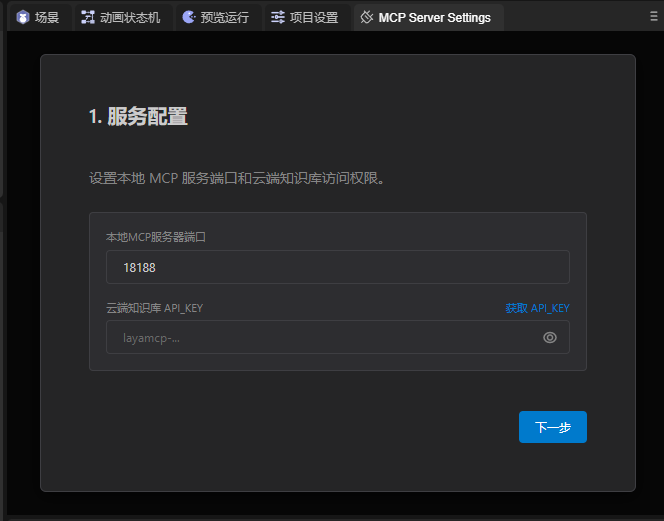Toggle API key visibility with eye icon
Screen dimensions: 664x521
549,337
